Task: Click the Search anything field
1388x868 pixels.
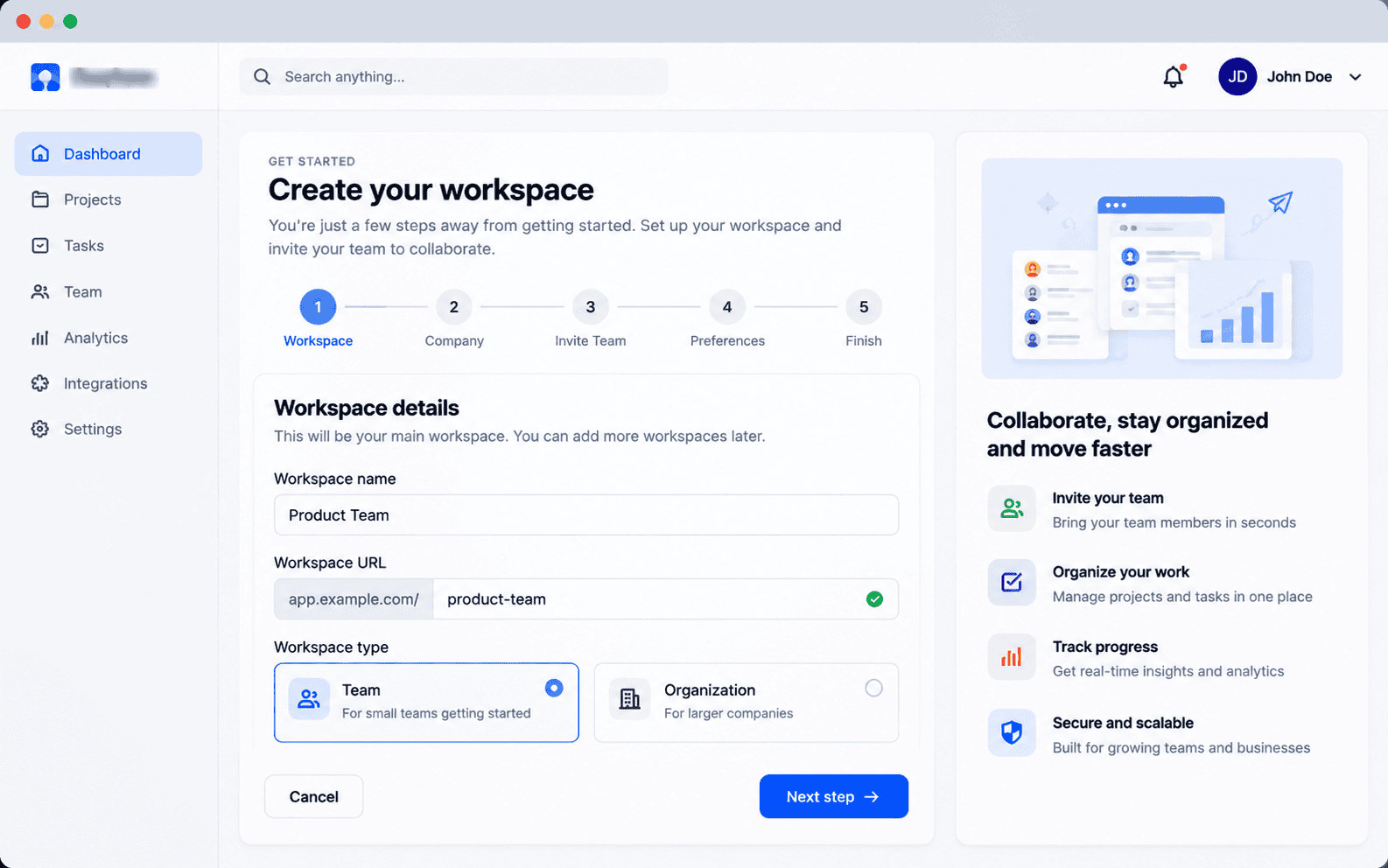Action: tap(454, 77)
